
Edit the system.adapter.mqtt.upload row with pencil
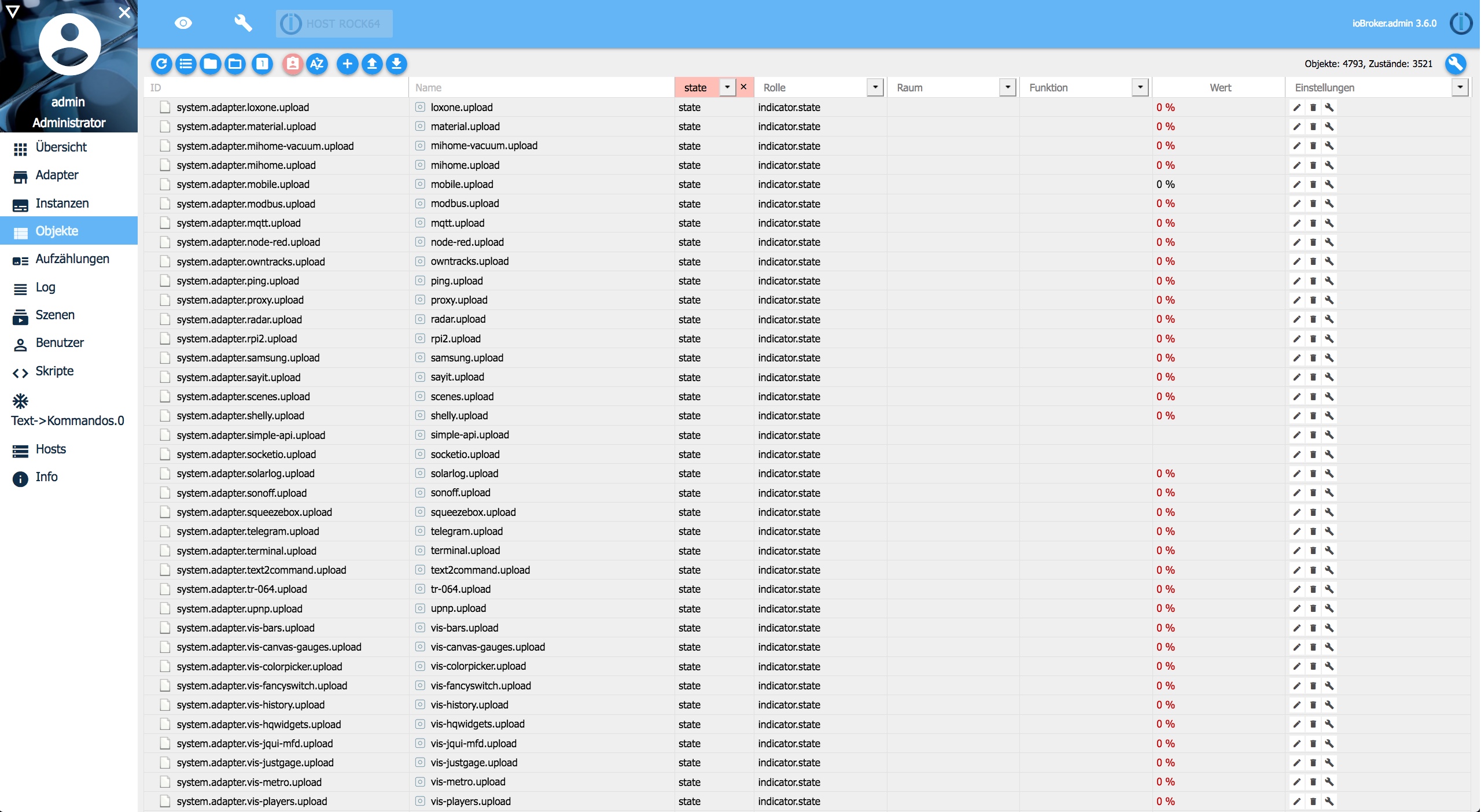tap(1296, 223)
